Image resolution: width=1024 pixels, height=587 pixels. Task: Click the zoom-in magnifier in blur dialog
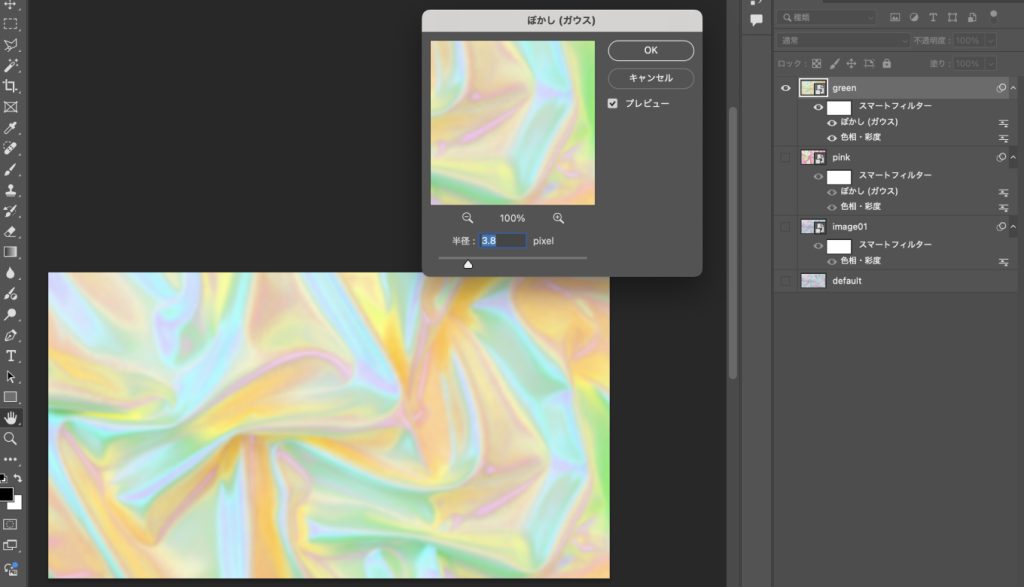tap(558, 218)
